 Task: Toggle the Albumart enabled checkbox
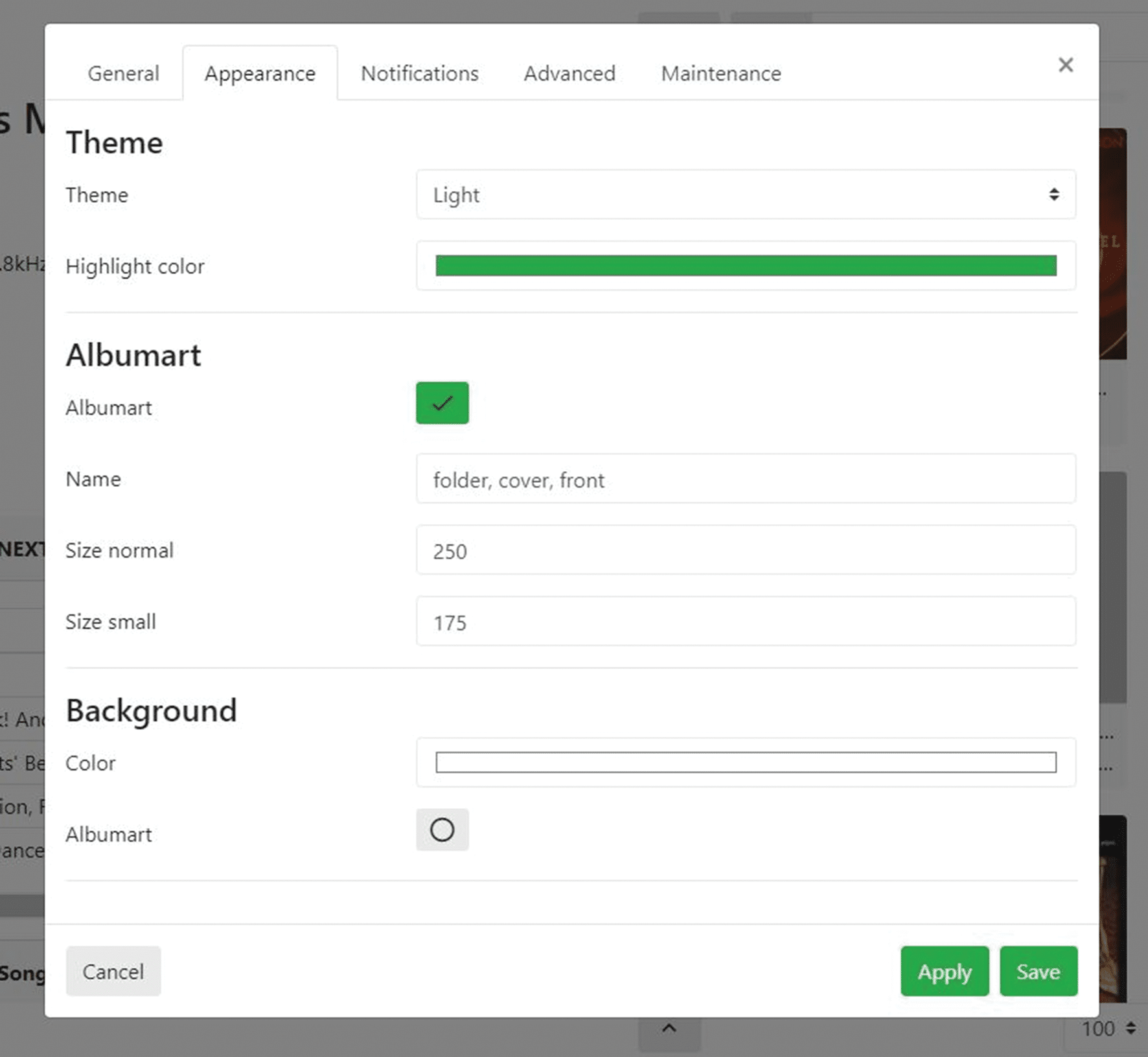[442, 403]
